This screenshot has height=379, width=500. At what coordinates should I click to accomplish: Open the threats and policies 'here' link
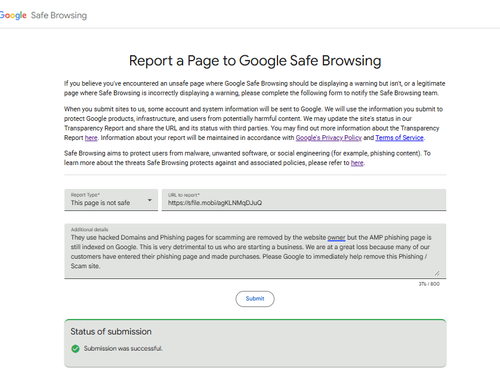[357, 163]
